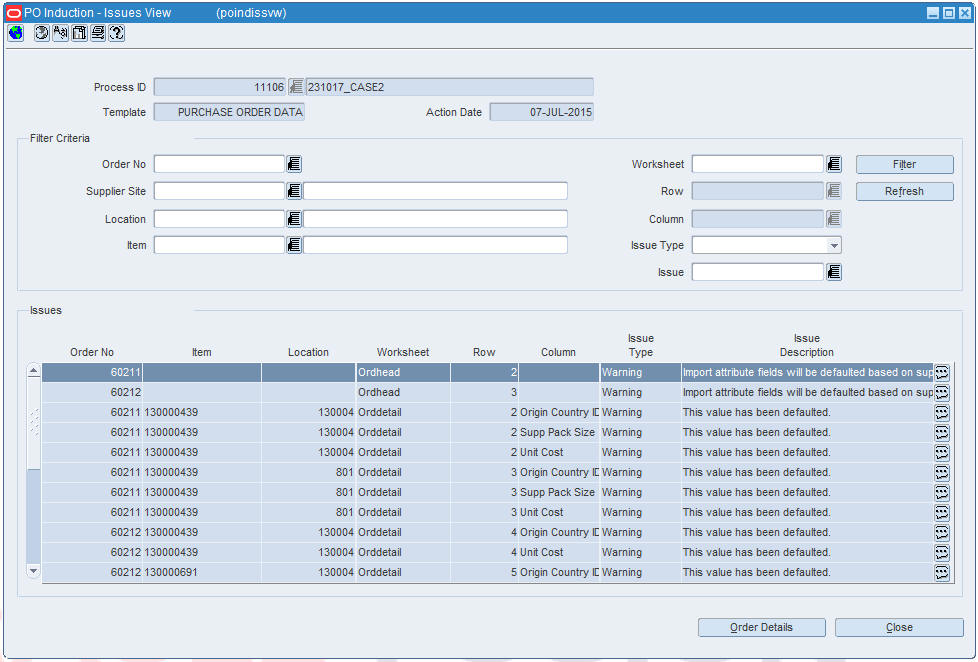Open comment icon on row 5 Origin Country

[x=942, y=572]
